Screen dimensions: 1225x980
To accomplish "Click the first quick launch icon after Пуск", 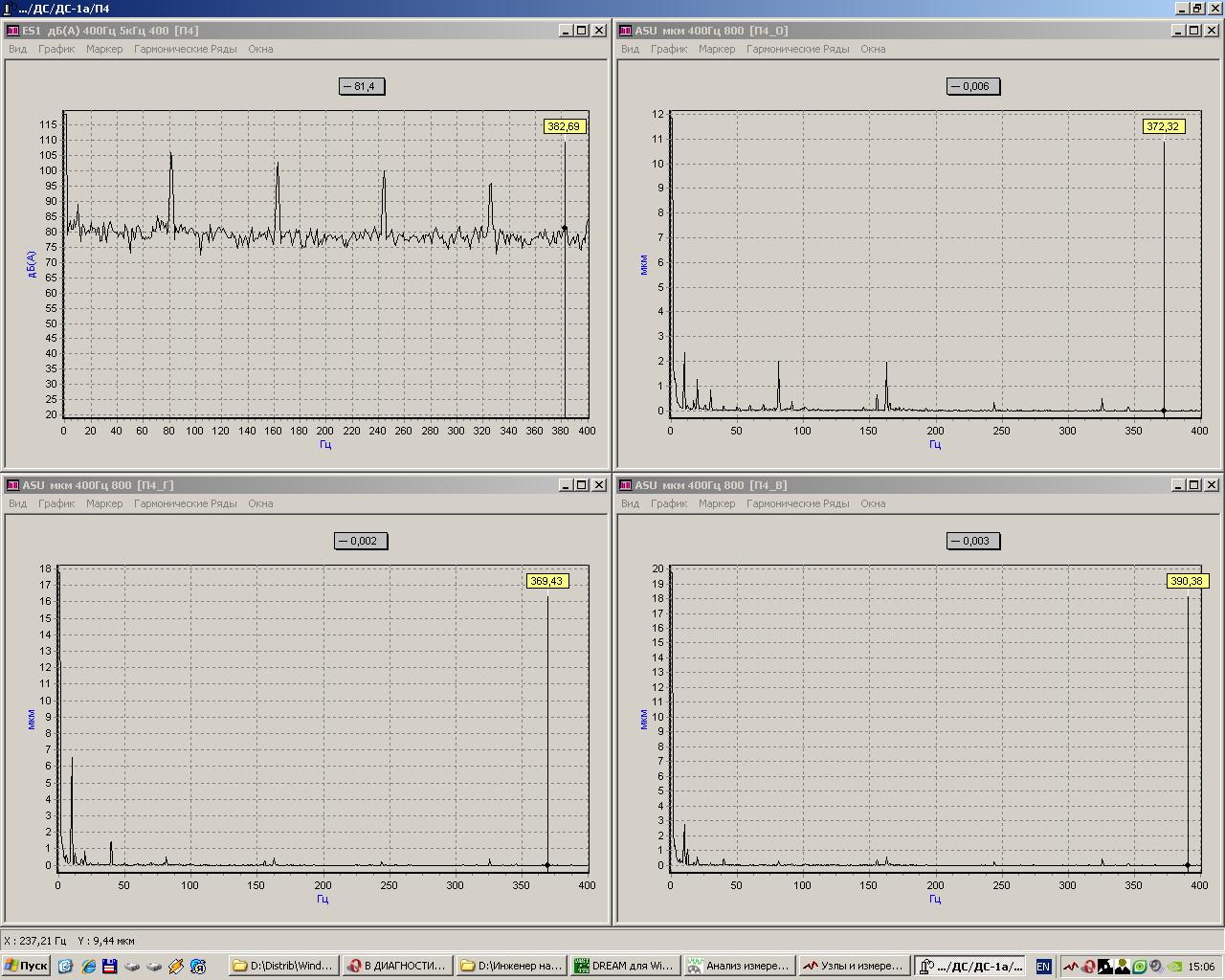I will [x=65, y=967].
